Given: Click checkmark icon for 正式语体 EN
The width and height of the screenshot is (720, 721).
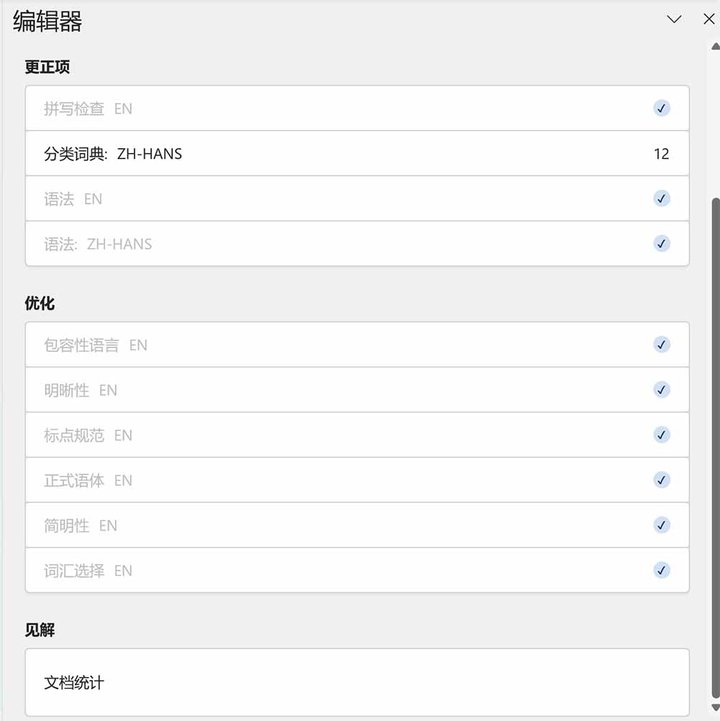Looking at the screenshot, I should (x=661, y=480).
